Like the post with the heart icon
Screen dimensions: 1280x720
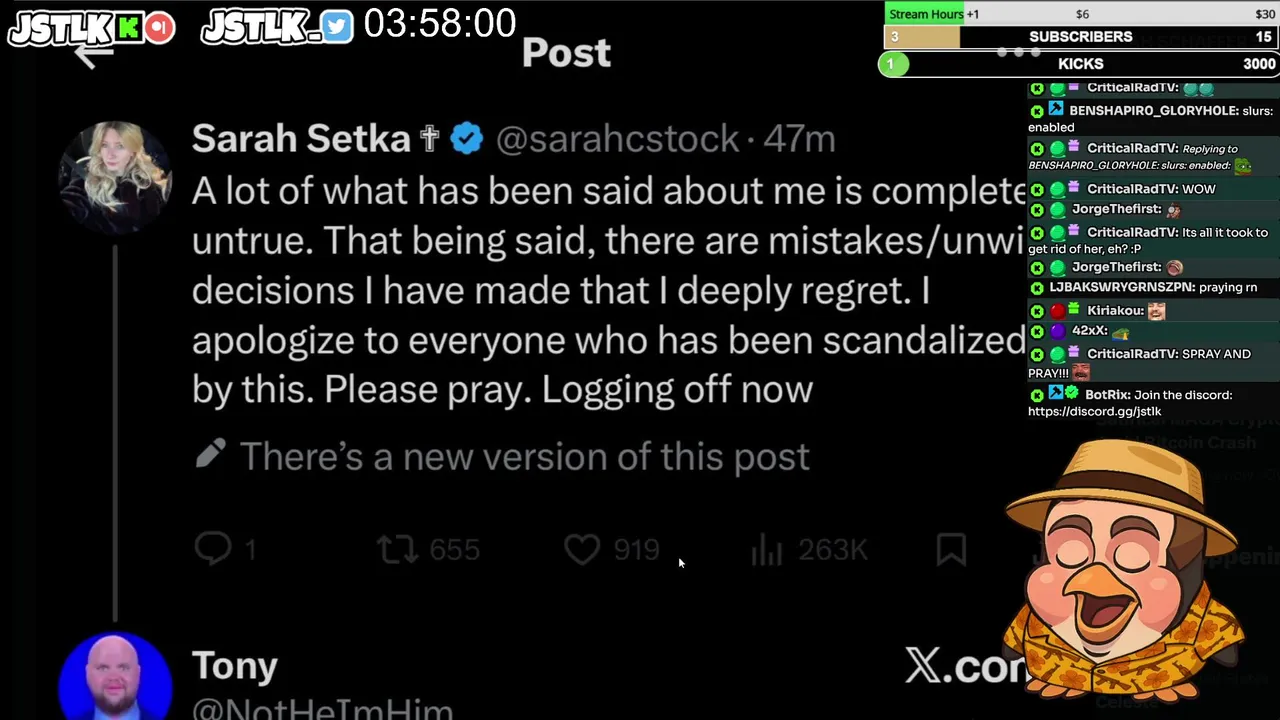[x=582, y=549]
